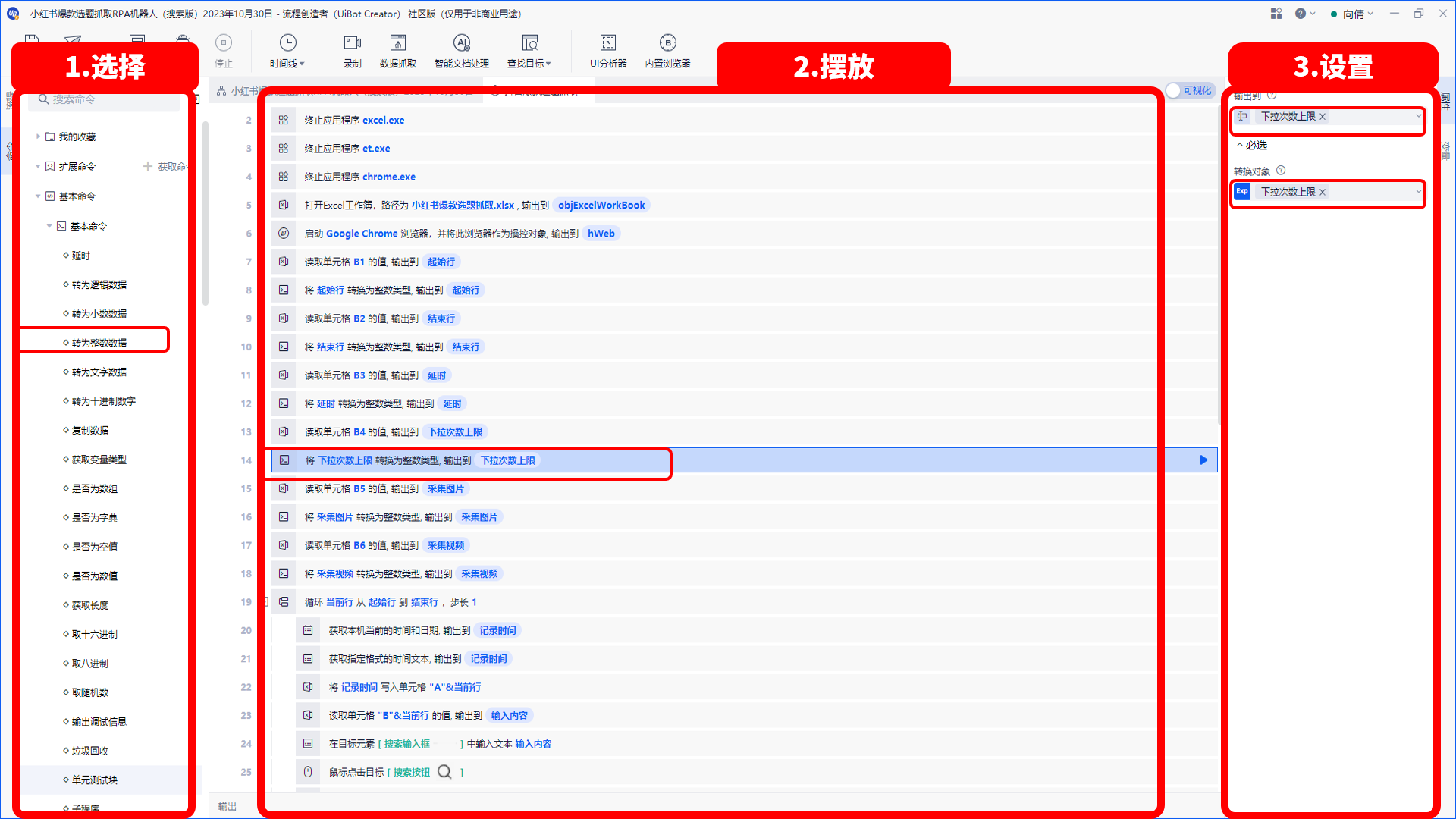Click the 获取命令 get commands link
This screenshot has height=819, width=1456.
click(165, 167)
